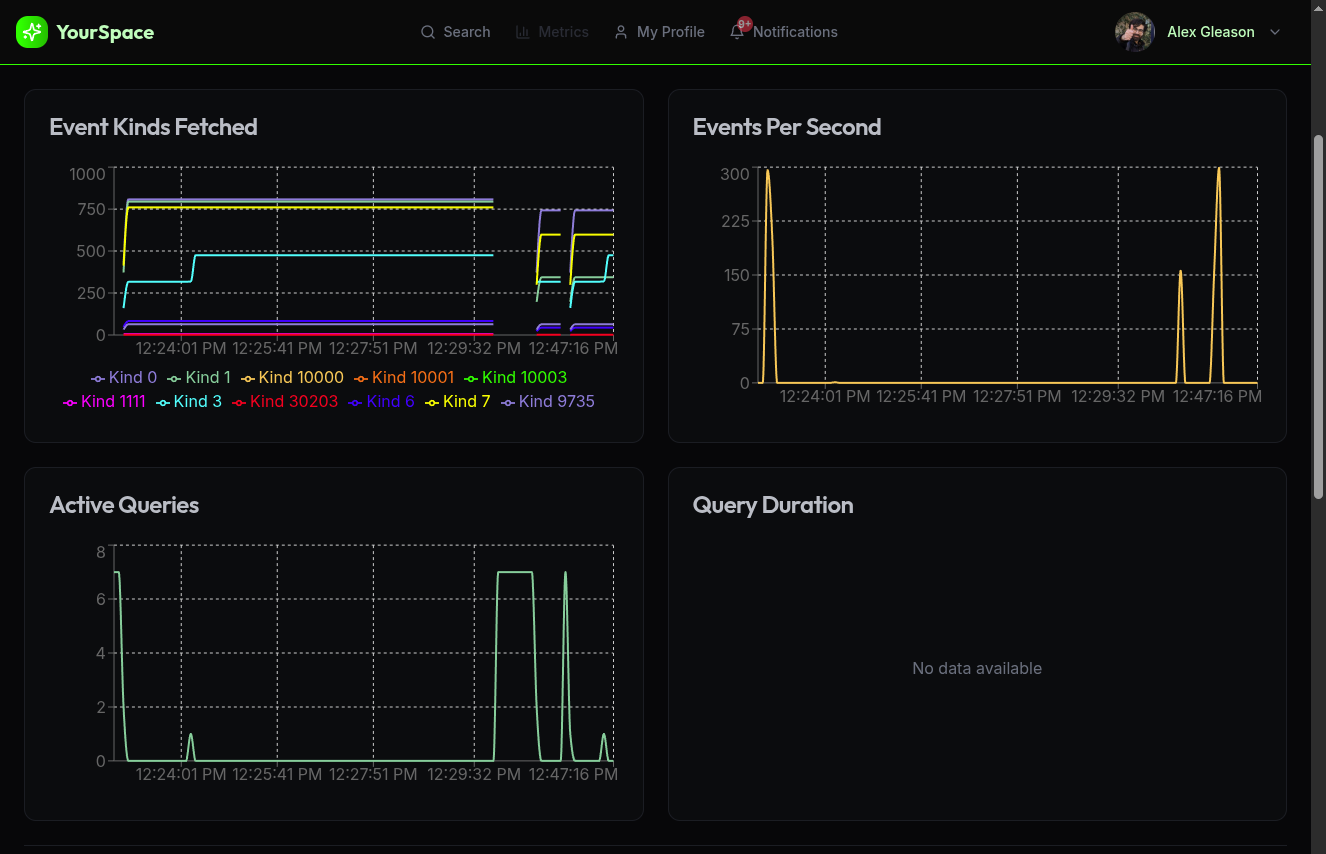This screenshot has width=1326, height=854.
Task: Click the Kind 30203 red legend swatch
Action: pos(239,402)
